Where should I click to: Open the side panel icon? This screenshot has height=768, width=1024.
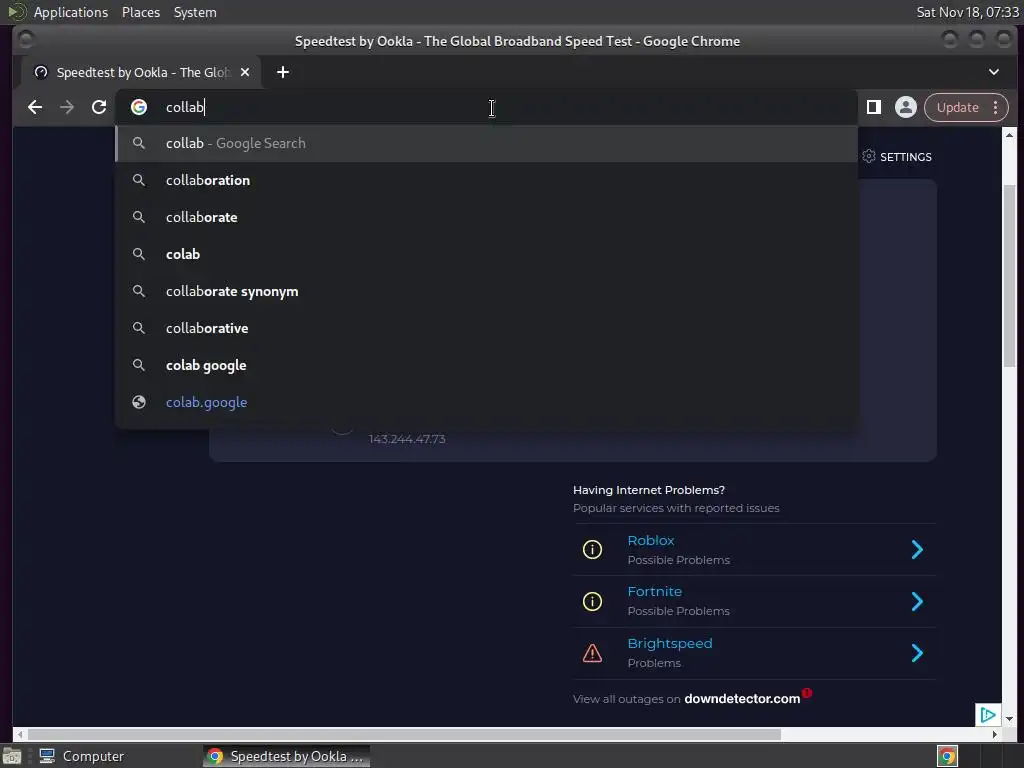874,107
